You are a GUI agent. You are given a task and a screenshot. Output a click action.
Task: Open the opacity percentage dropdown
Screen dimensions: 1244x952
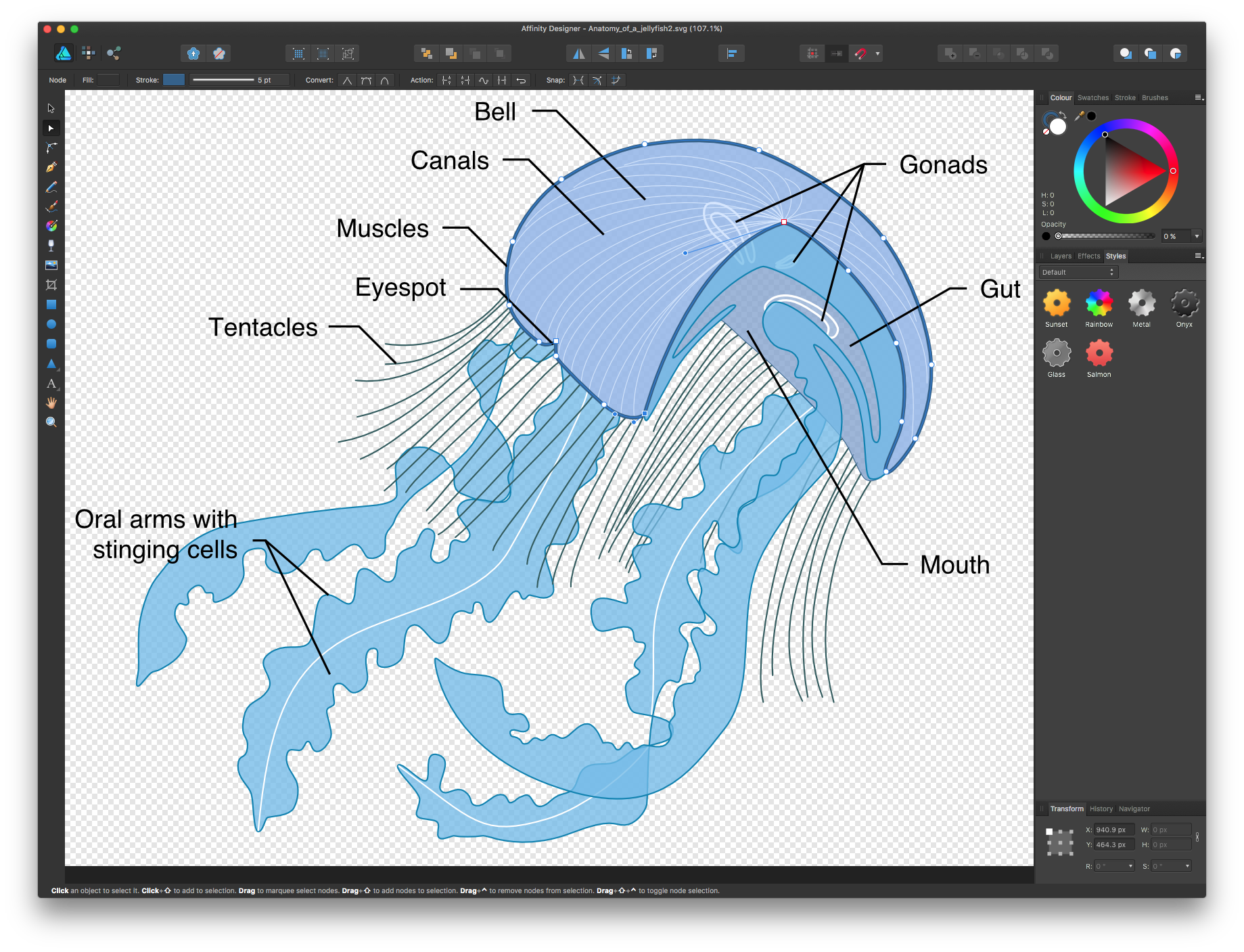1197,235
